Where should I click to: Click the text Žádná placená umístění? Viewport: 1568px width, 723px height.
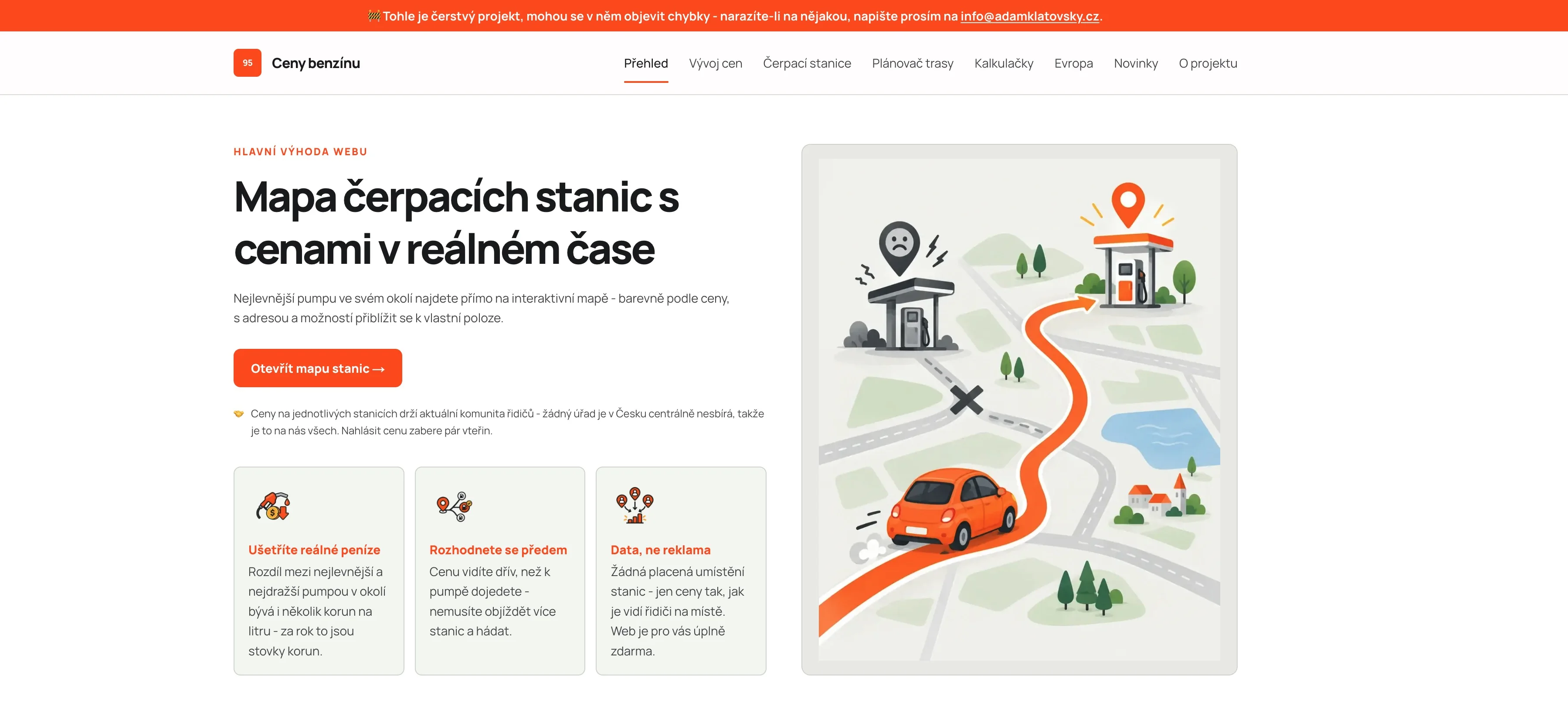click(x=678, y=571)
